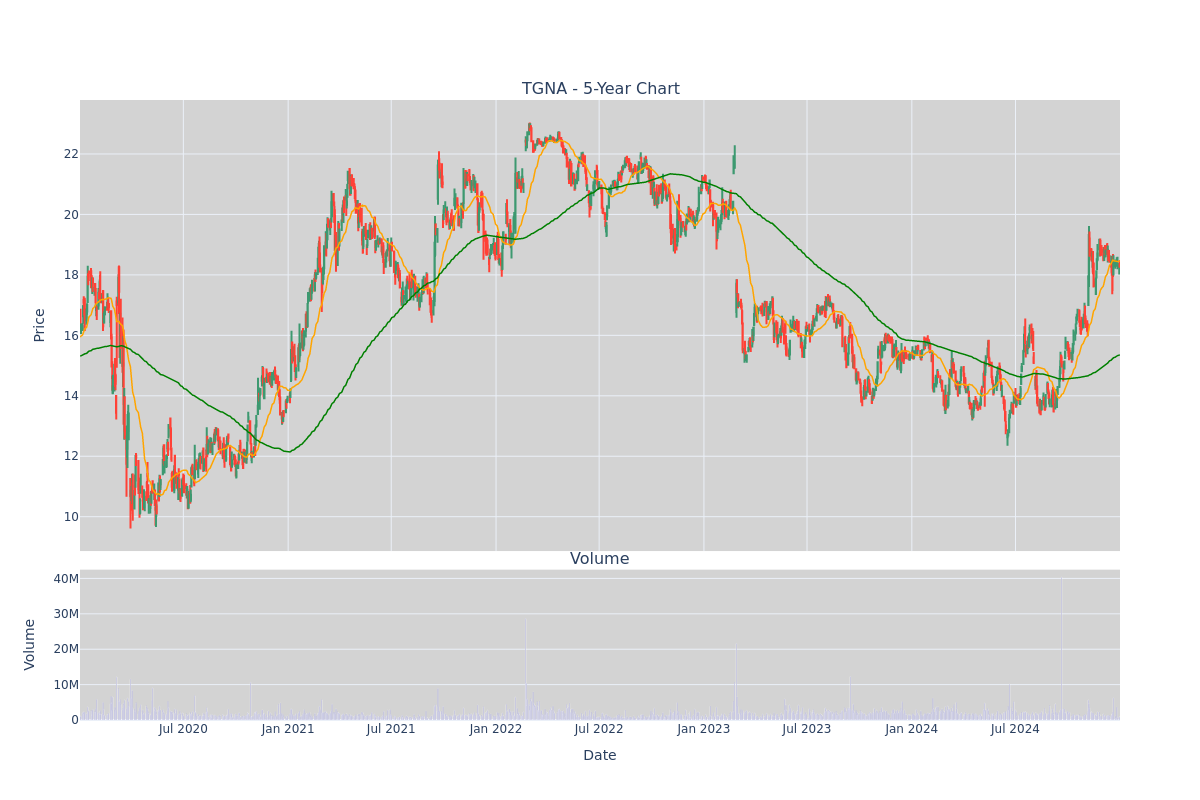Click the price axis value 20
The height and width of the screenshot is (800, 1200).
71,214
